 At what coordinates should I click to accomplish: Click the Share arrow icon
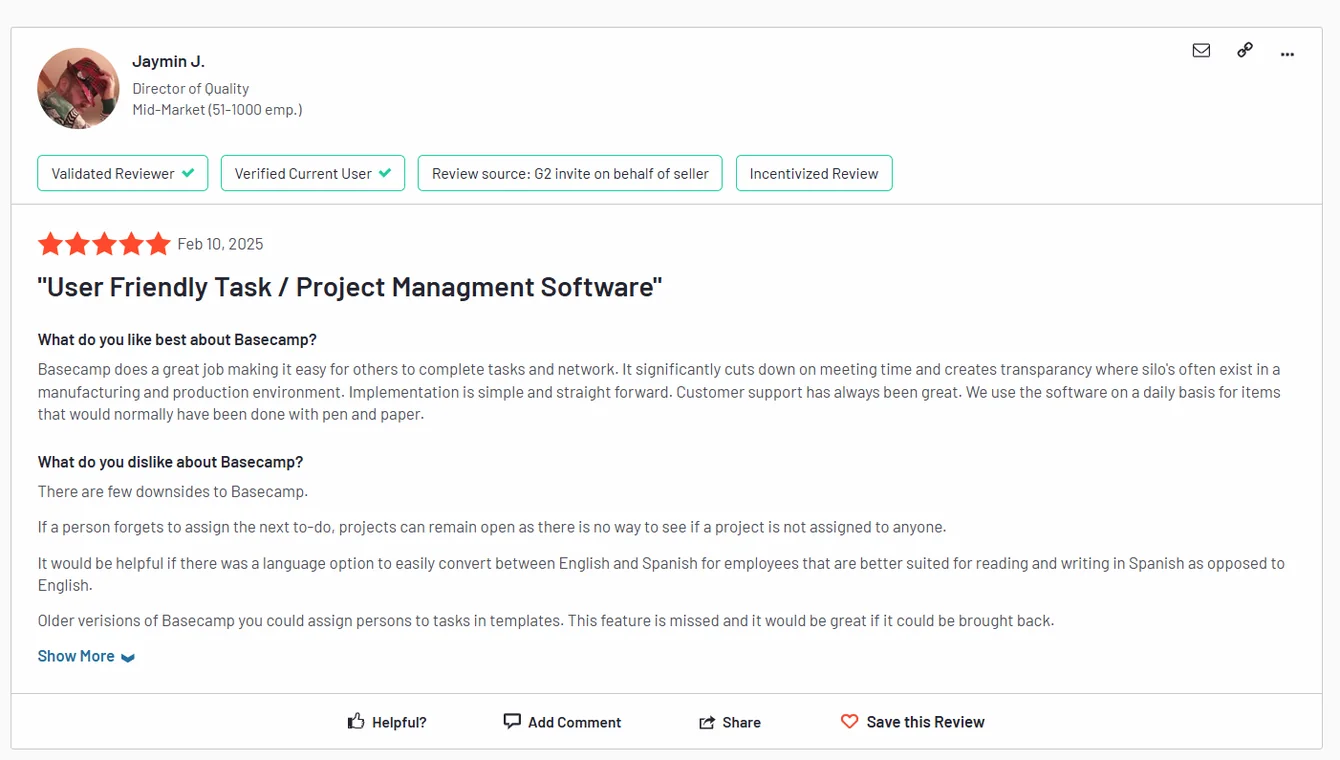(x=707, y=722)
